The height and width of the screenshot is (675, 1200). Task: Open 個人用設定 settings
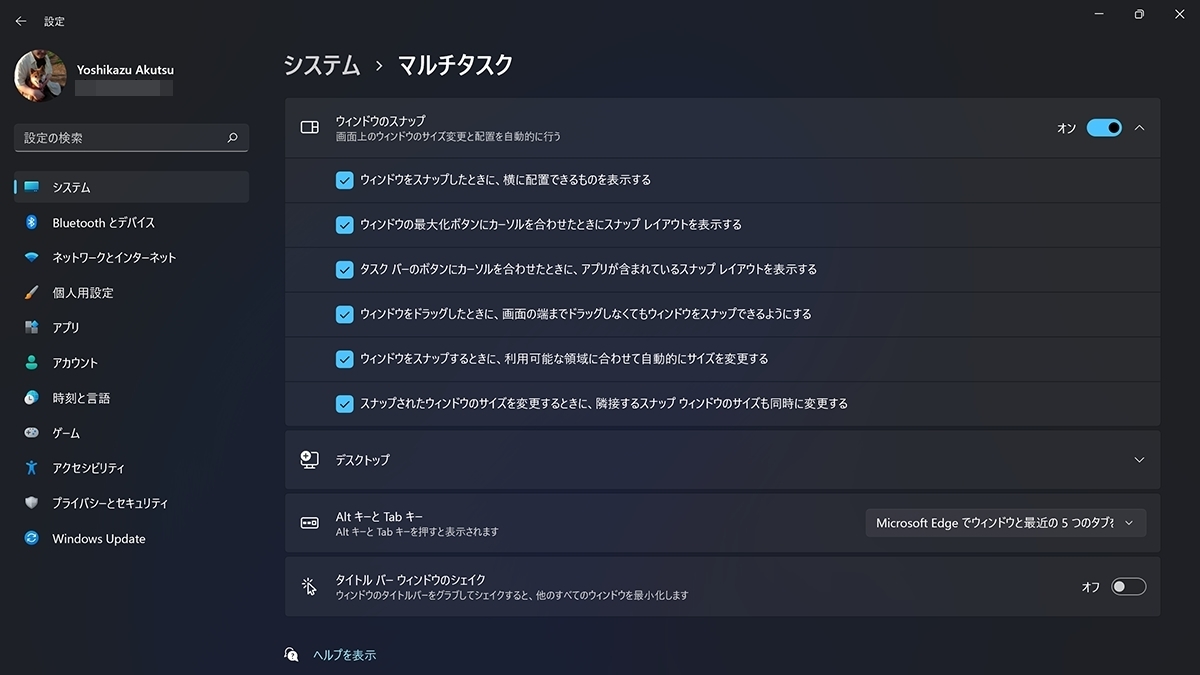pos(131,292)
